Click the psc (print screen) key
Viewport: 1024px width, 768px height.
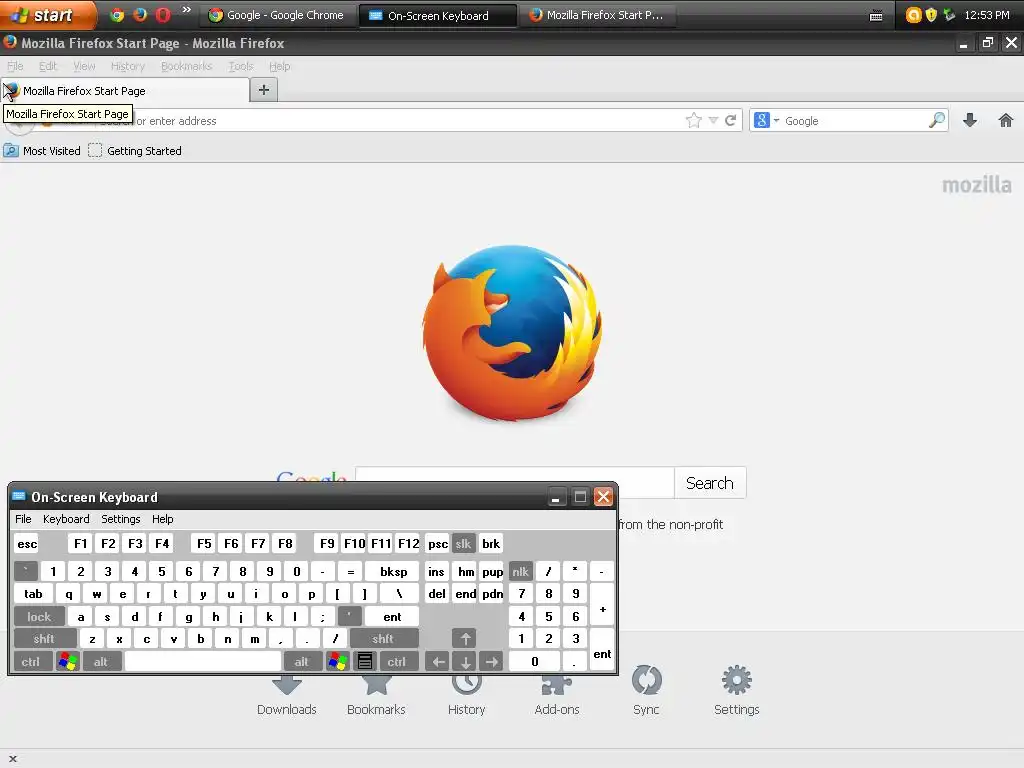click(x=438, y=543)
